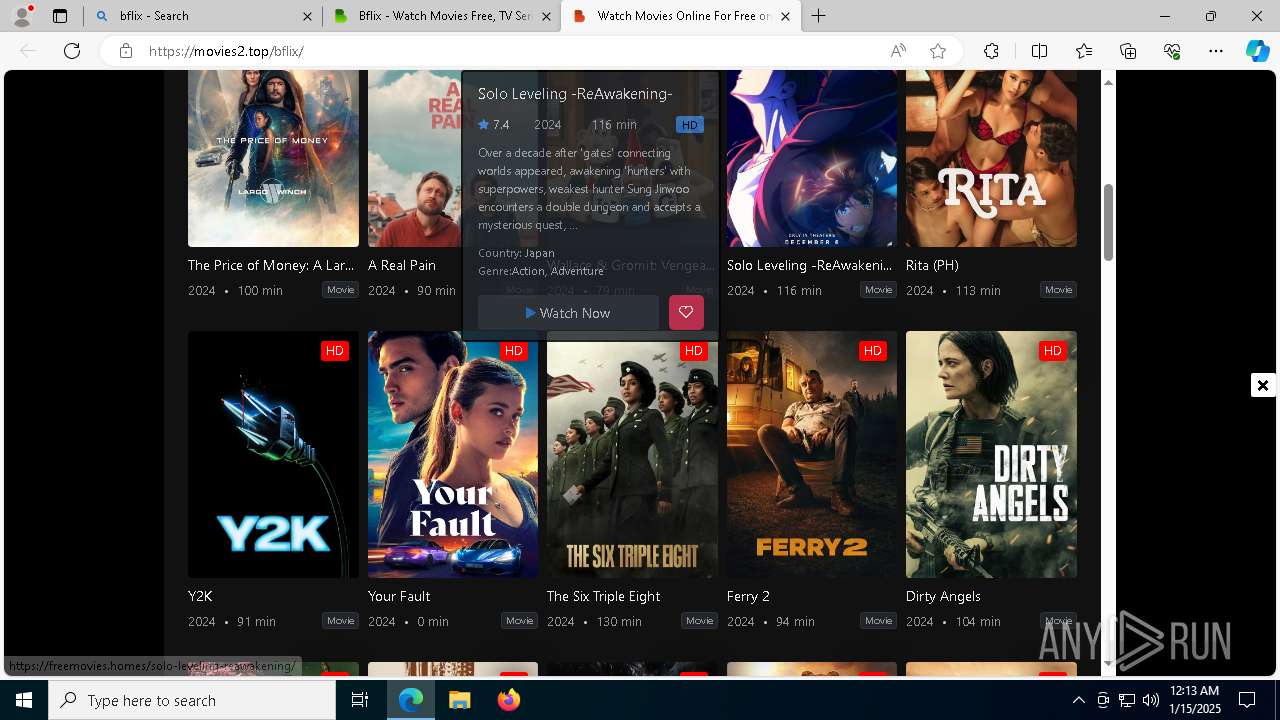
Task: Open Browser essentials heart icon
Action: coord(1172,51)
